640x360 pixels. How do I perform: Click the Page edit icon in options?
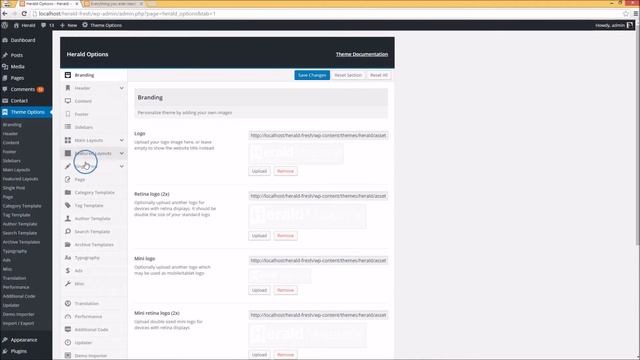(68, 179)
